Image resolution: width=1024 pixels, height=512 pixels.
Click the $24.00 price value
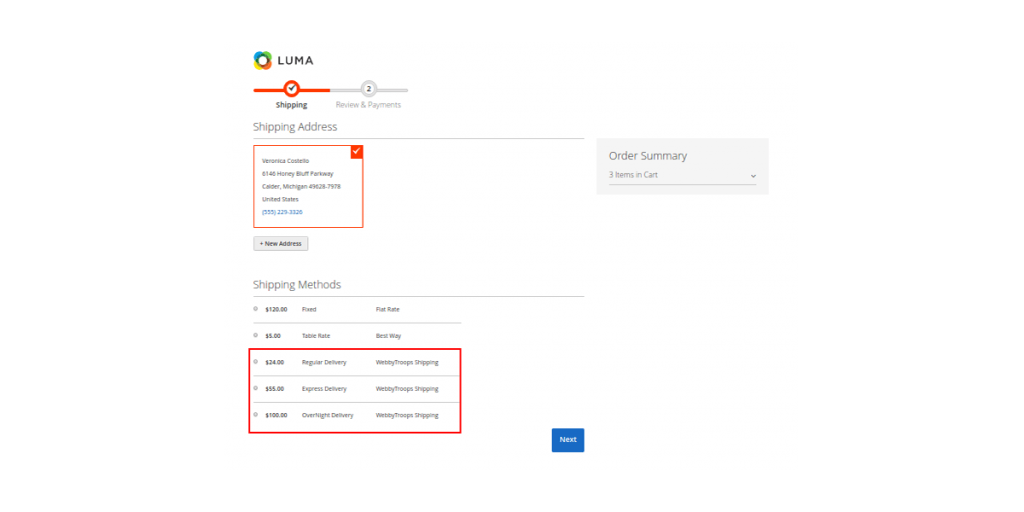(274, 362)
